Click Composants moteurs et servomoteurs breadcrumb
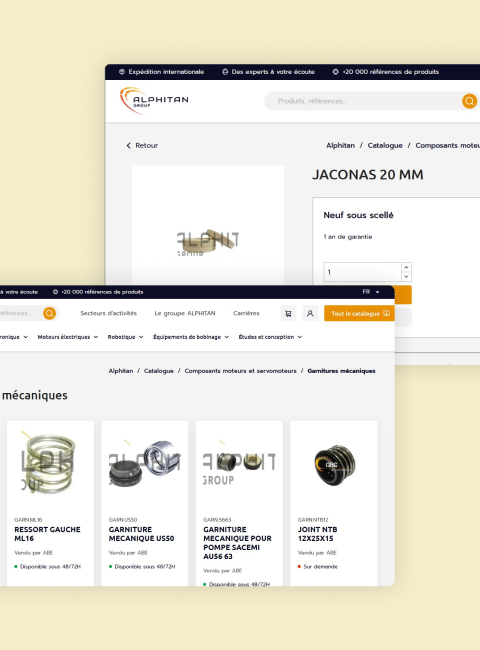480x650 pixels. click(240, 371)
